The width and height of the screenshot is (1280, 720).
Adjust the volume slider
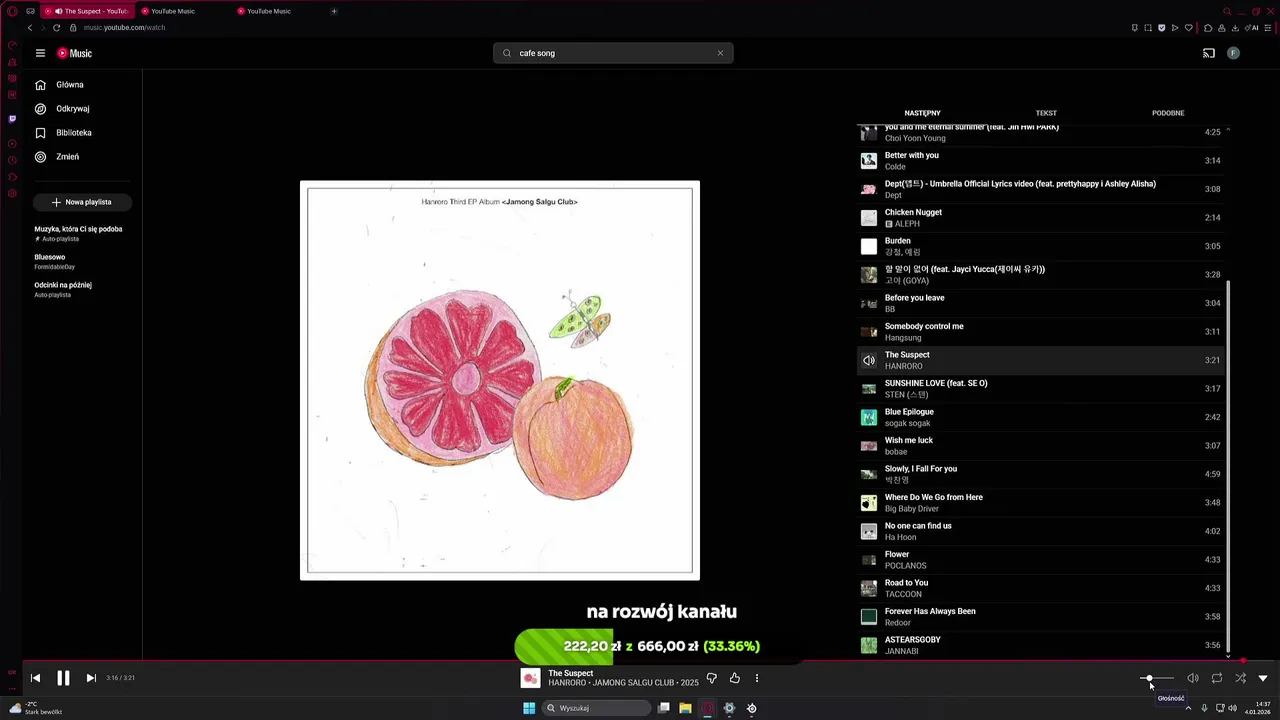coord(1157,678)
